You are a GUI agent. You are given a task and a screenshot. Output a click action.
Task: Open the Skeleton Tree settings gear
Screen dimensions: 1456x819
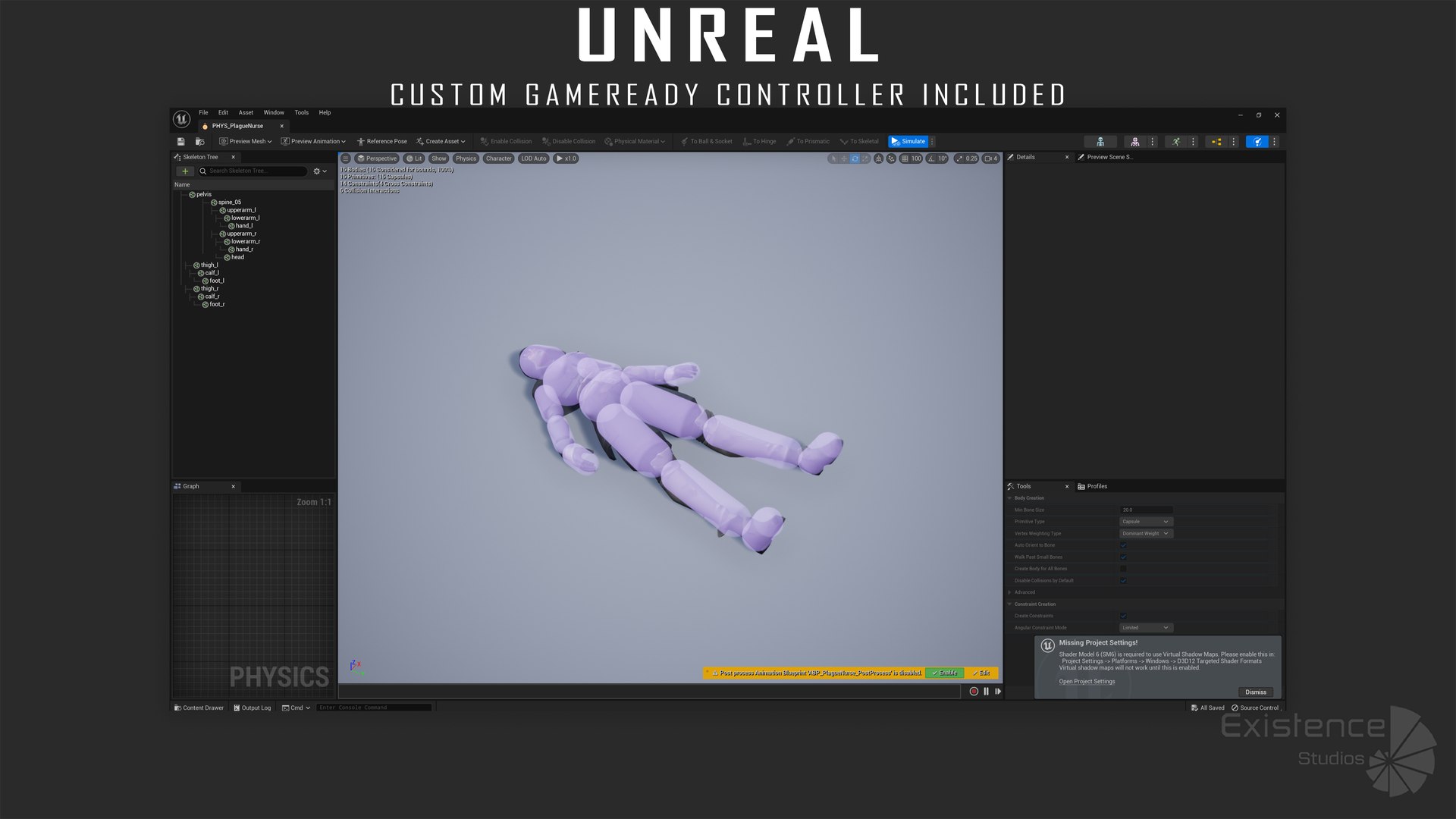(x=319, y=171)
